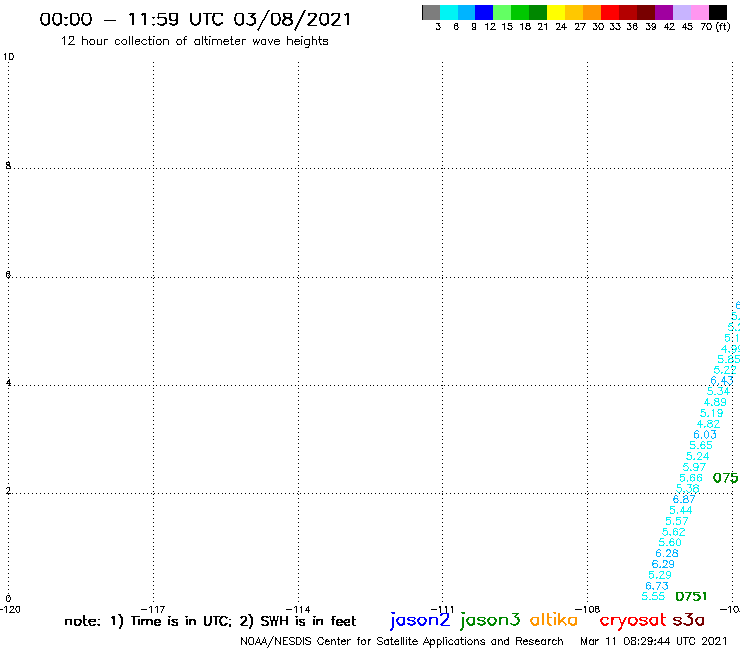Click the 5.97 wave height value
740x650 pixels.
coord(694,467)
